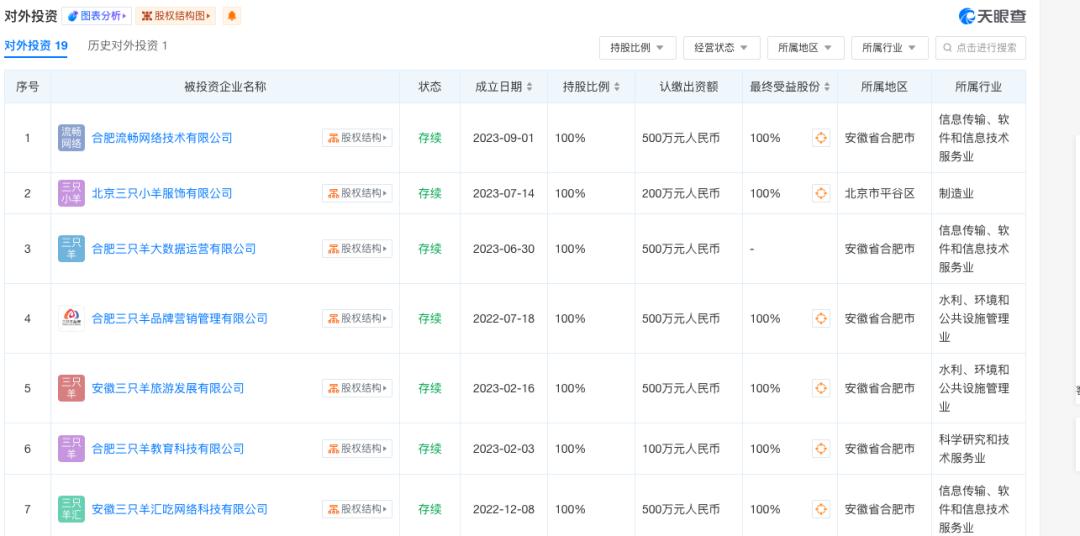Open the 经营状态 filter dropdown

721,48
